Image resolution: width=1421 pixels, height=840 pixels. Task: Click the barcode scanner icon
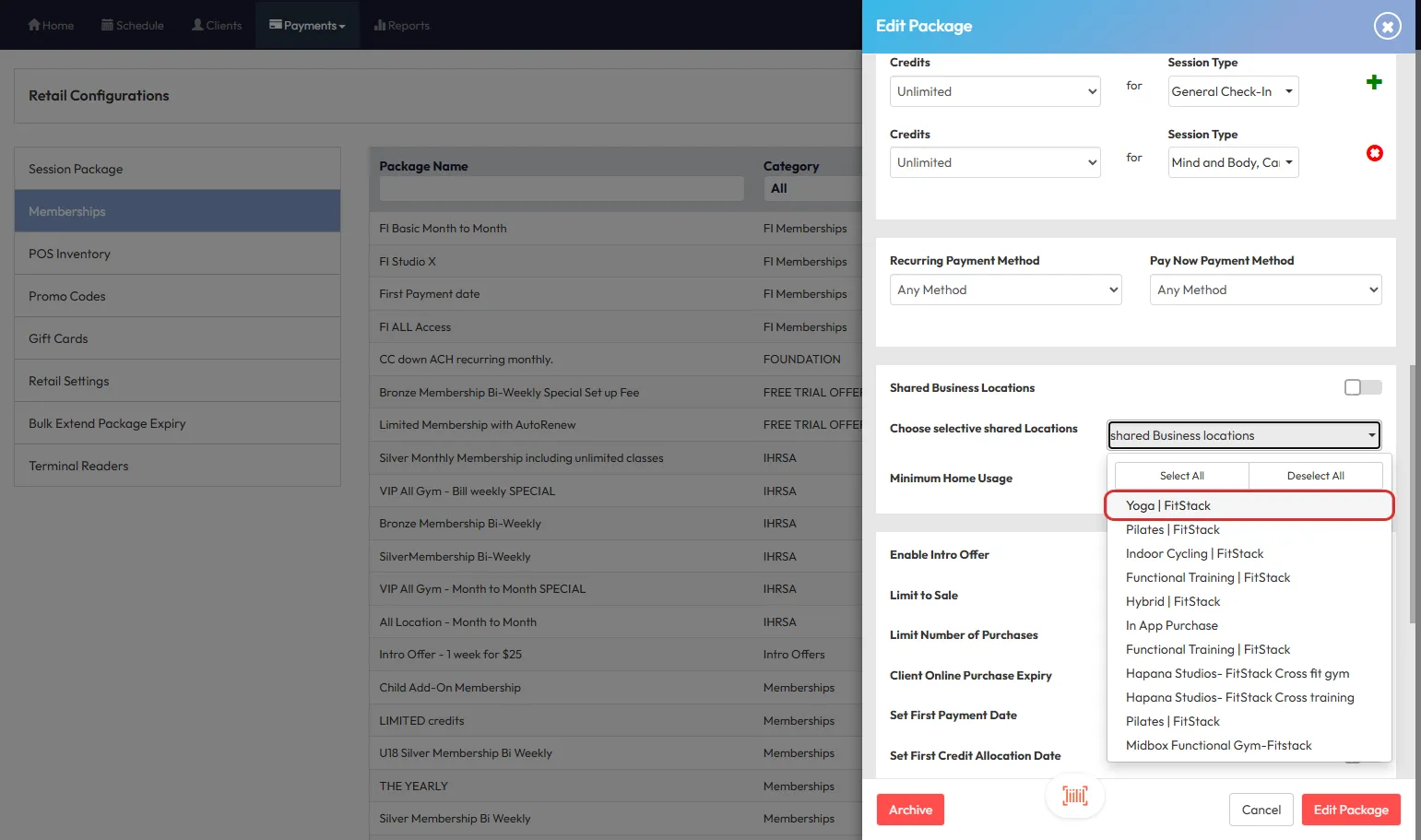coord(1074,796)
